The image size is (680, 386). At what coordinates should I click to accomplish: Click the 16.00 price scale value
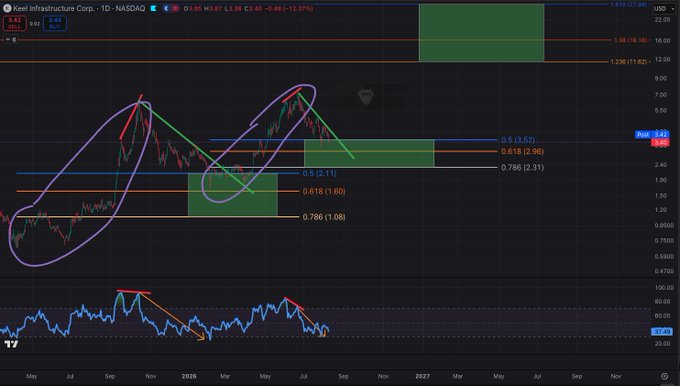click(x=662, y=40)
